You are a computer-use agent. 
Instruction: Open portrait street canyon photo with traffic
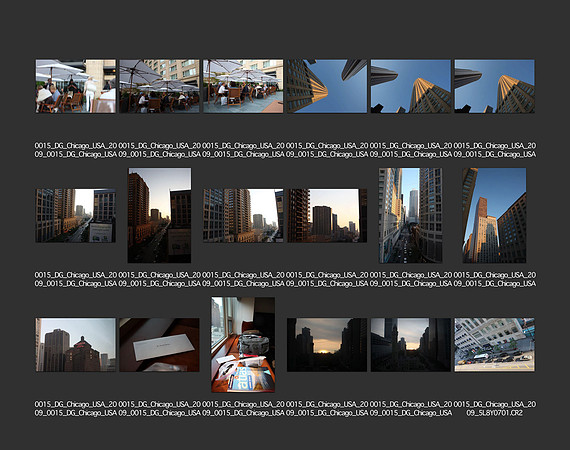[x=410, y=215]
